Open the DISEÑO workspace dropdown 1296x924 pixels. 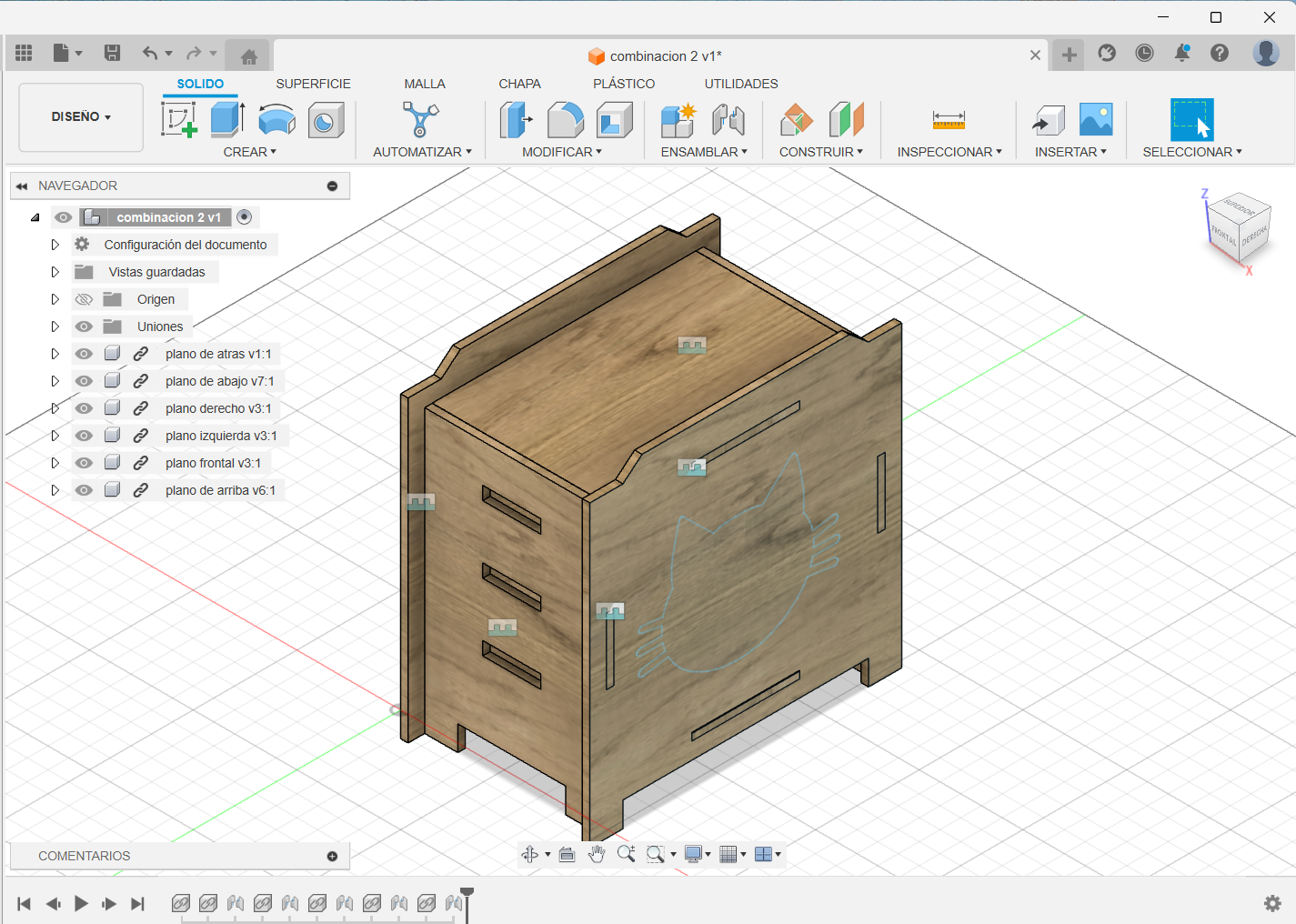81,117
